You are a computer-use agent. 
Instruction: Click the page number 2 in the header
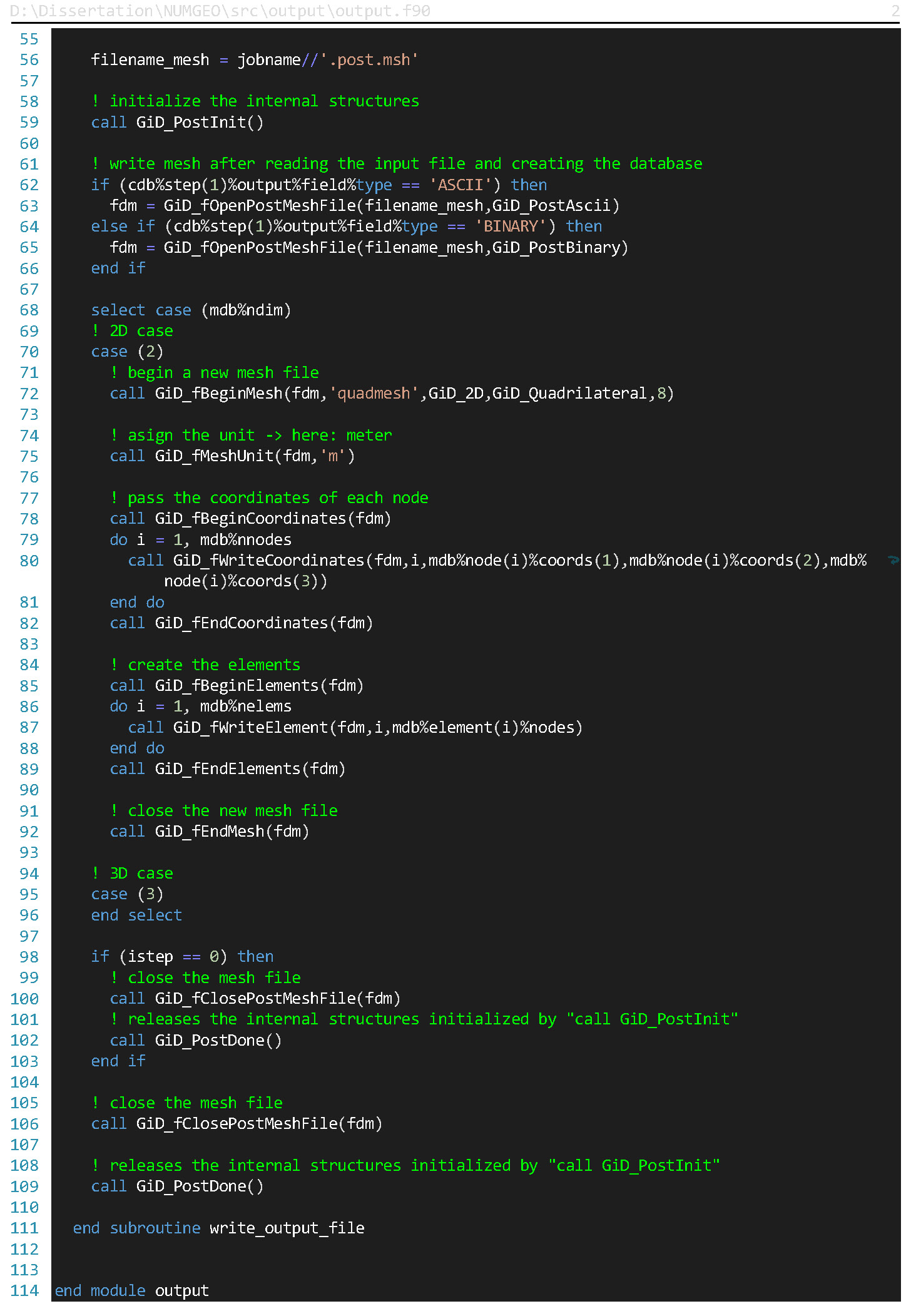coord(895,11)
